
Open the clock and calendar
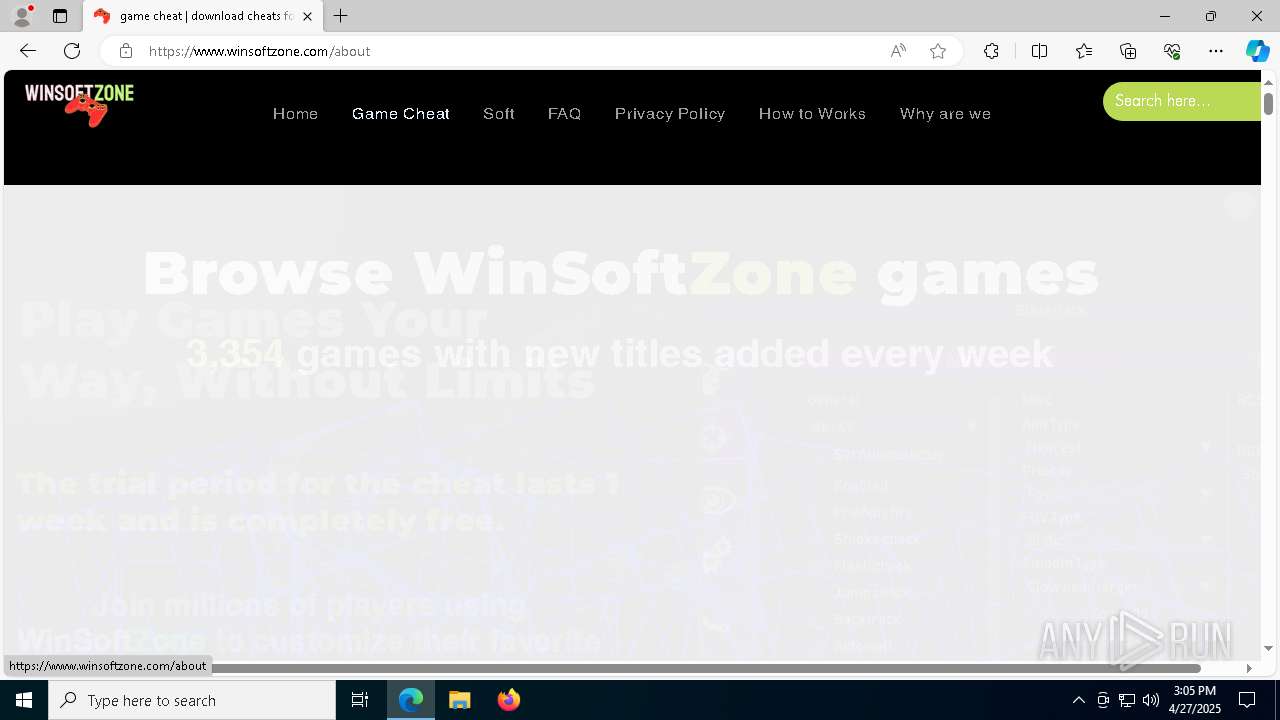tap(1197, 700)
